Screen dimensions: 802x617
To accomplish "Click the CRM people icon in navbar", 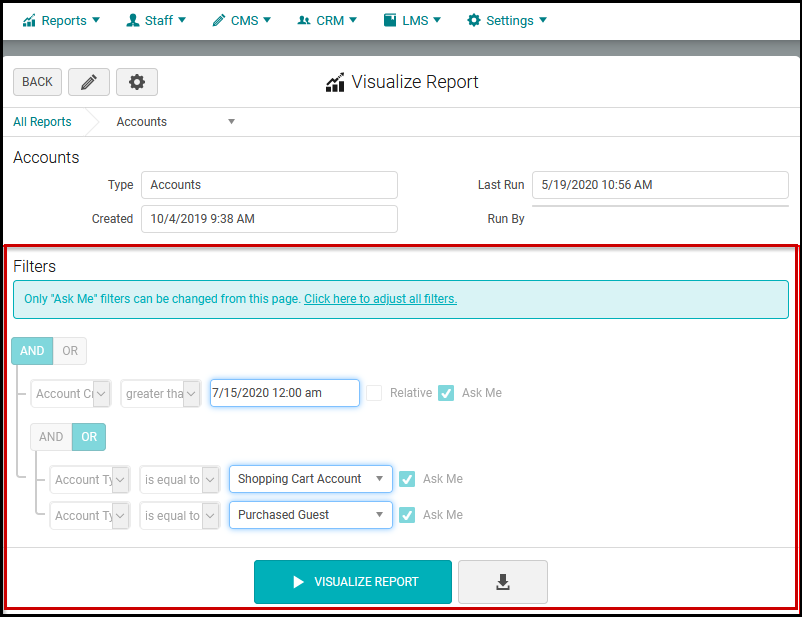I will click(304, 20).
